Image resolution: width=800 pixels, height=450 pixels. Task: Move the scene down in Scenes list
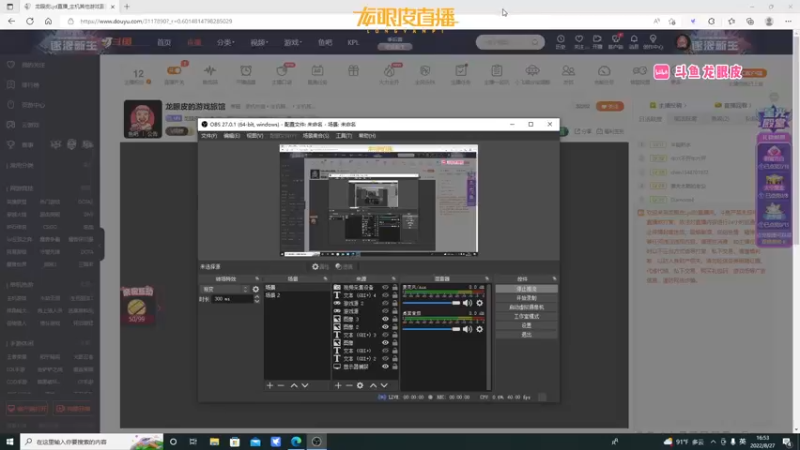tap(305, 386)
